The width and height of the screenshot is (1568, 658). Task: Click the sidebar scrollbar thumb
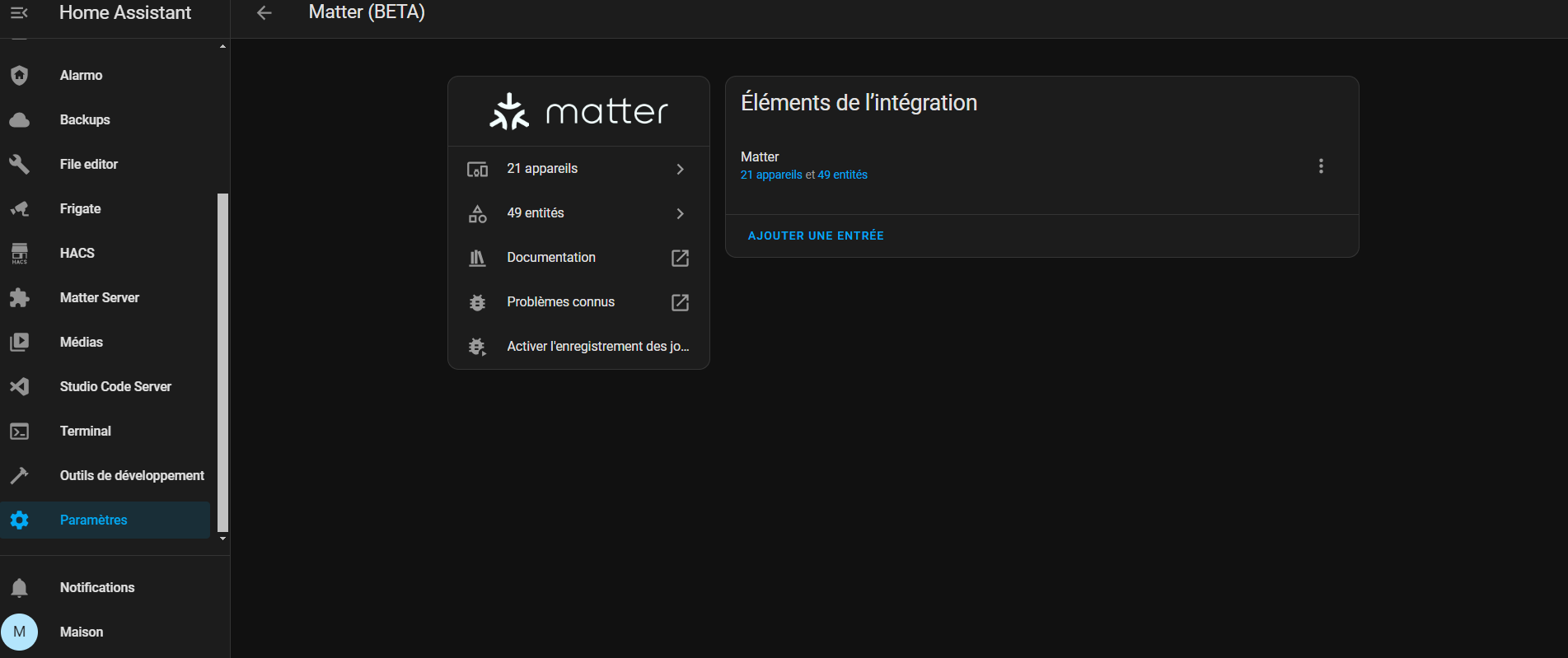click(x=222, y=362)
